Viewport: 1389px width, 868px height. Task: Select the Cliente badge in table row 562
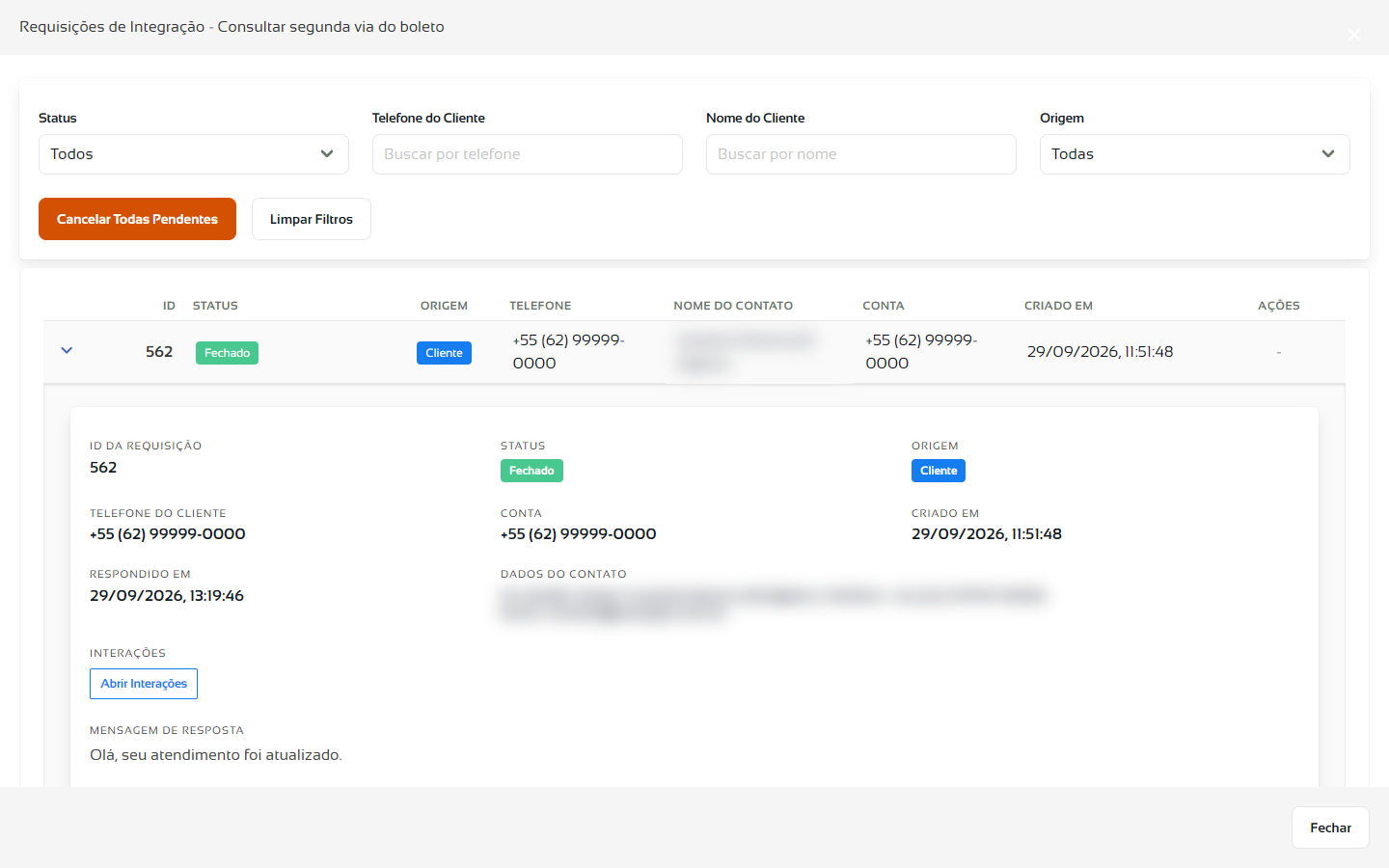click(444, 353)
